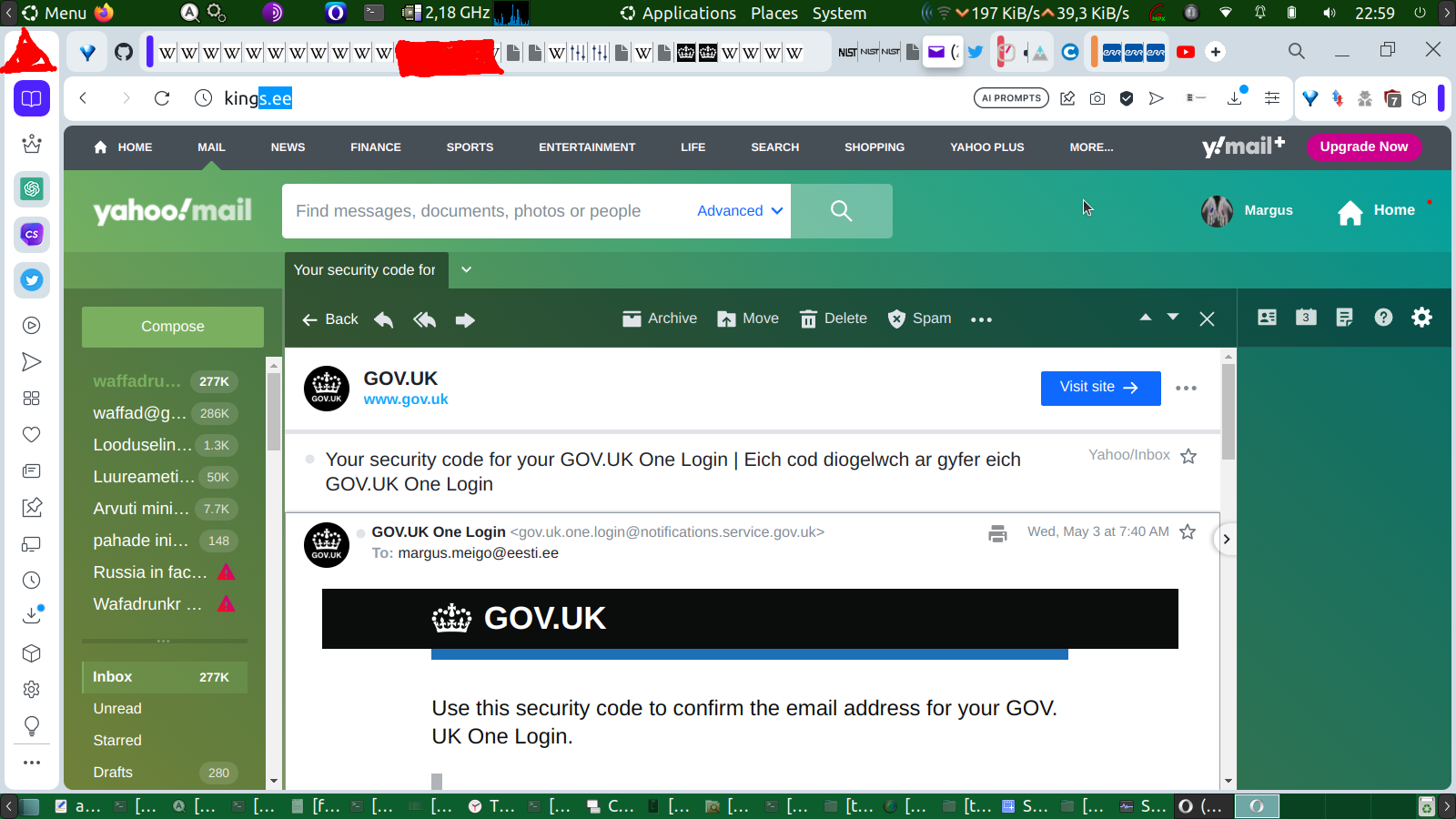Viewport: 1456px width, 819px height.
Task: Take a snapshot with camera icon
Action: click(1097, 98)
